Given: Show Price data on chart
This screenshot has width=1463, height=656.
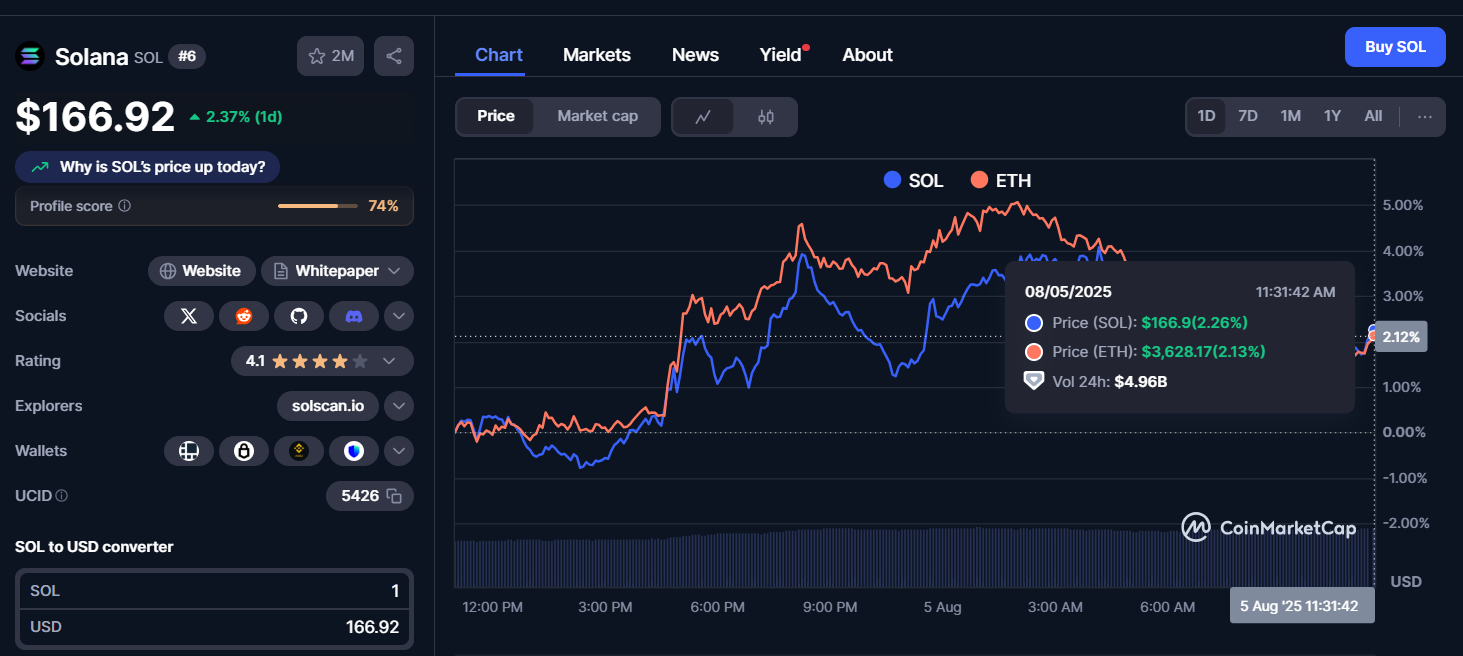Looking at the screenshot, I should point(496,116).
